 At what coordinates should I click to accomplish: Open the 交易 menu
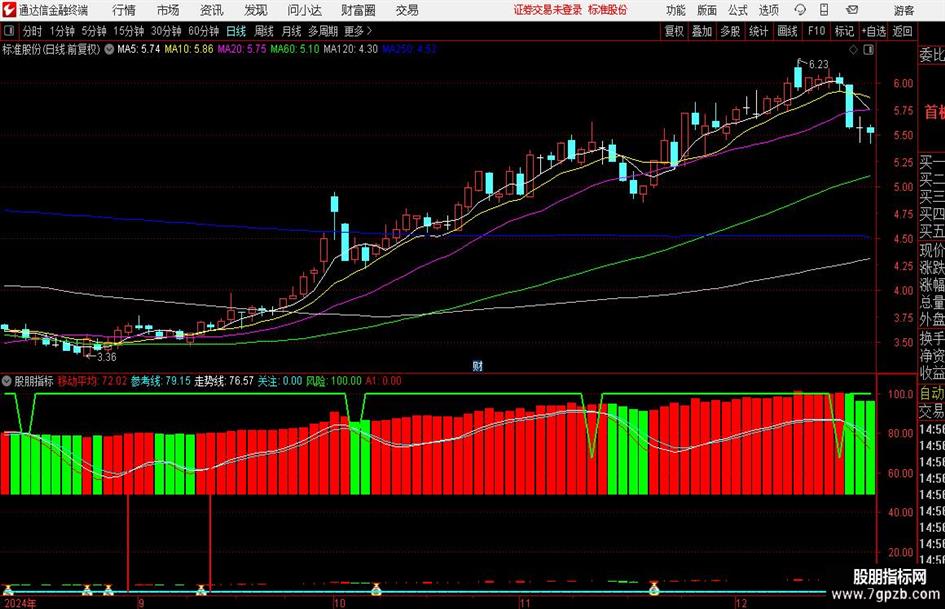[407, 10]
